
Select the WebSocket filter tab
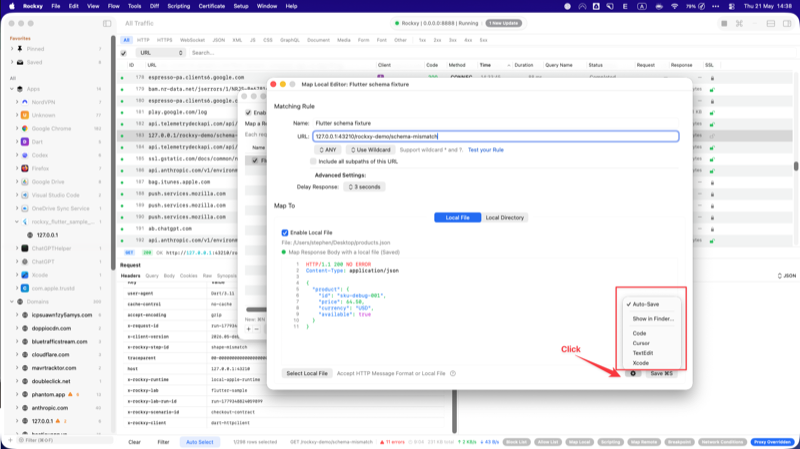[192, 40]
